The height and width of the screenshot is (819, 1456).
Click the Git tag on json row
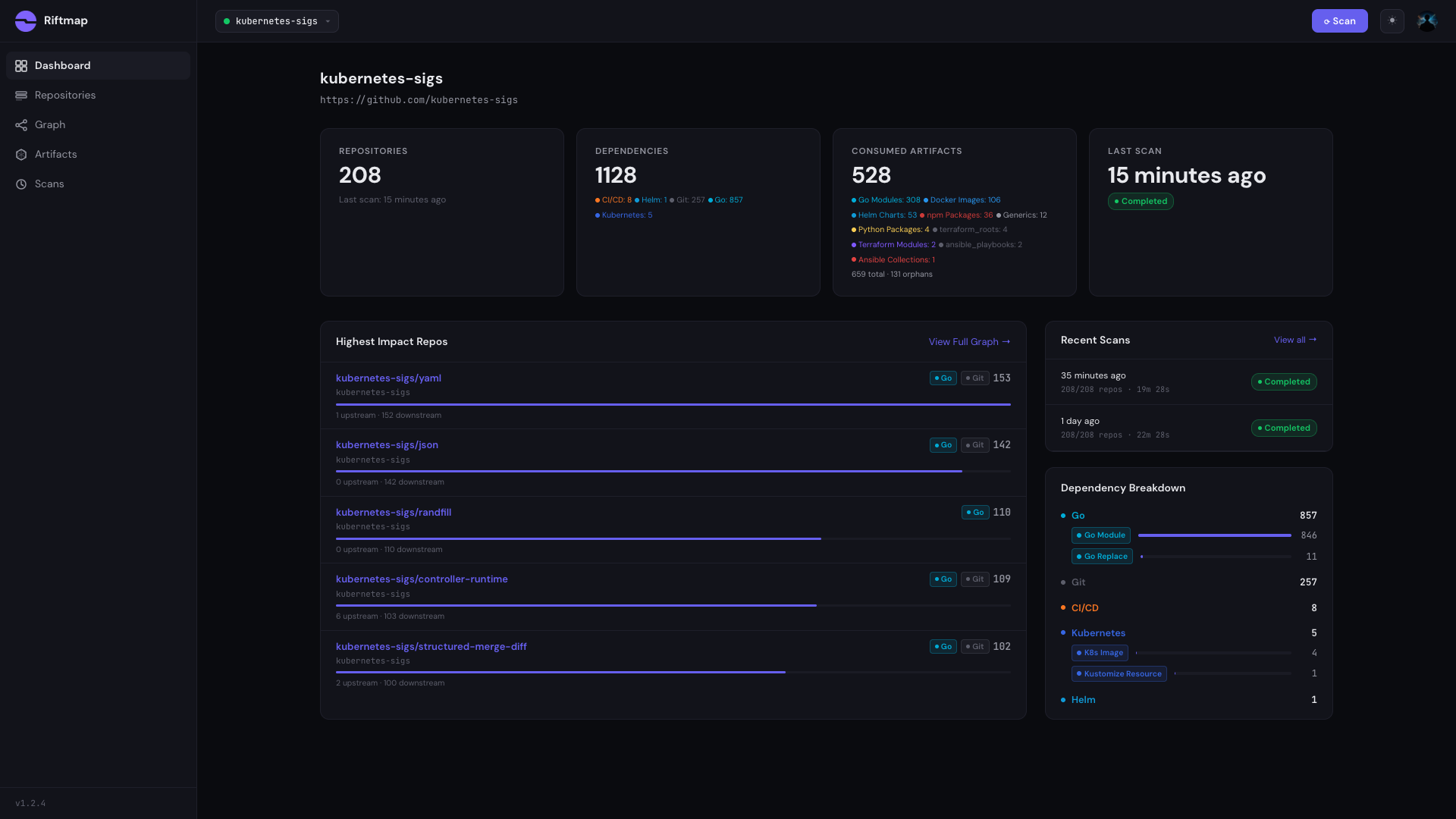coord(975,445)
